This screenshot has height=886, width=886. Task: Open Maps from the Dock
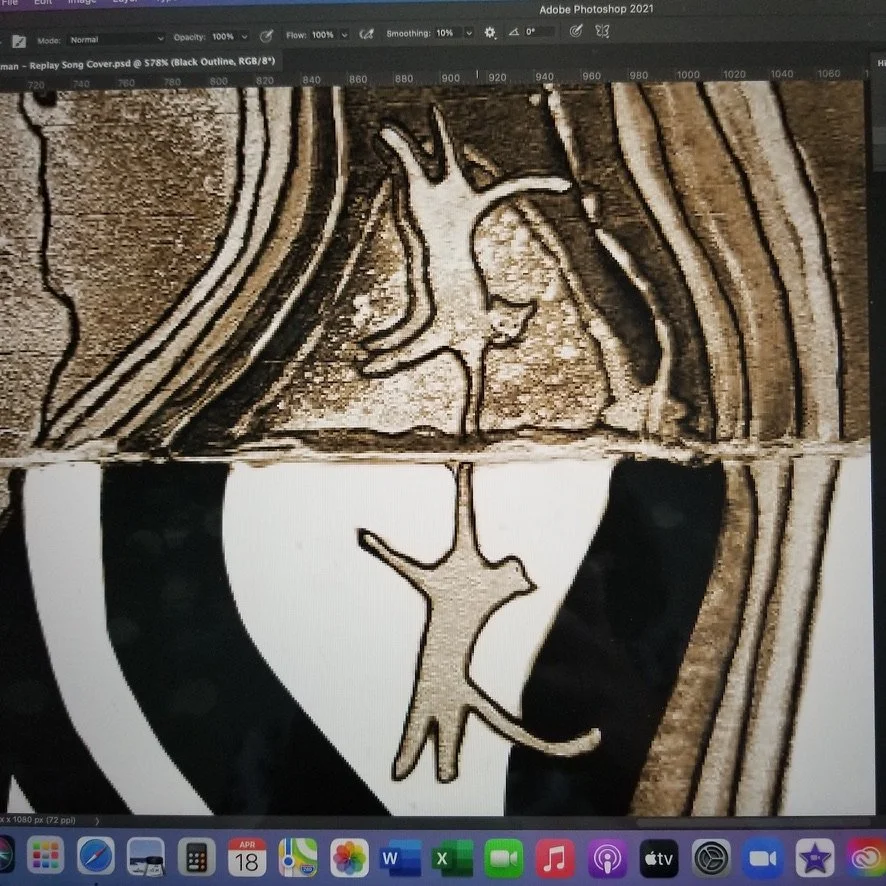click(x=298, y=858)
